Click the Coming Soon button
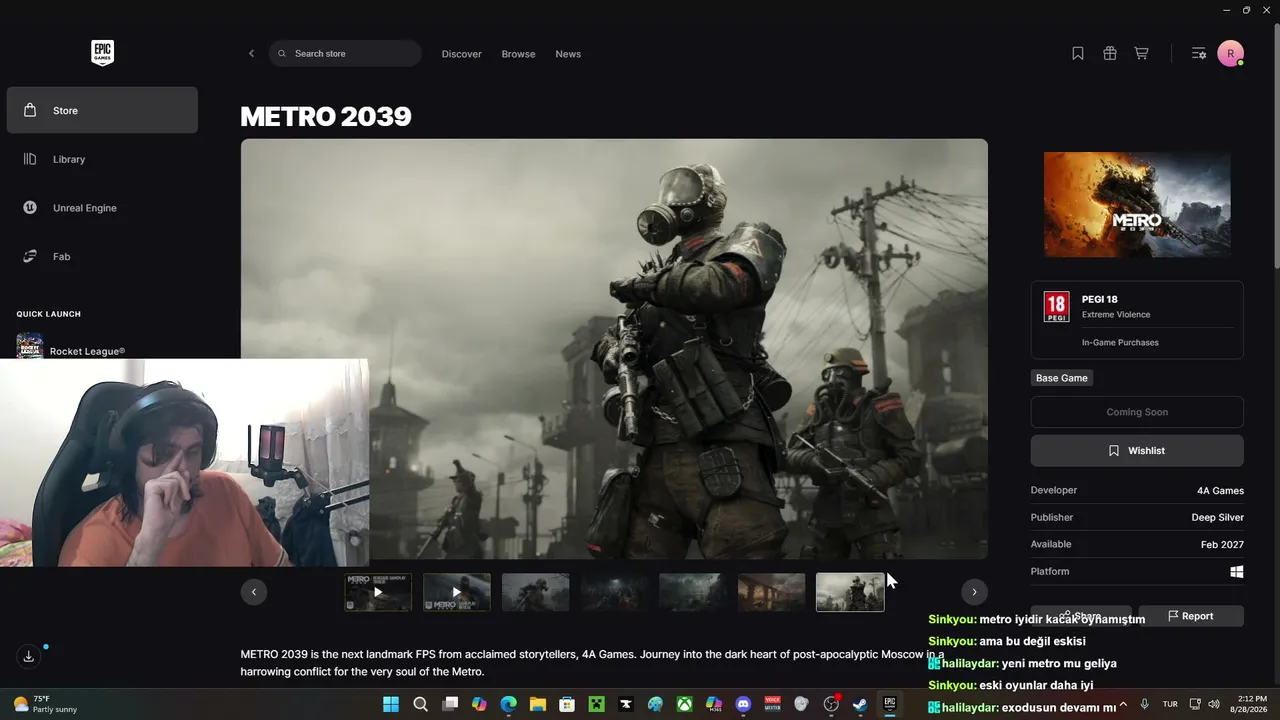 click(x=1137, y=412)
